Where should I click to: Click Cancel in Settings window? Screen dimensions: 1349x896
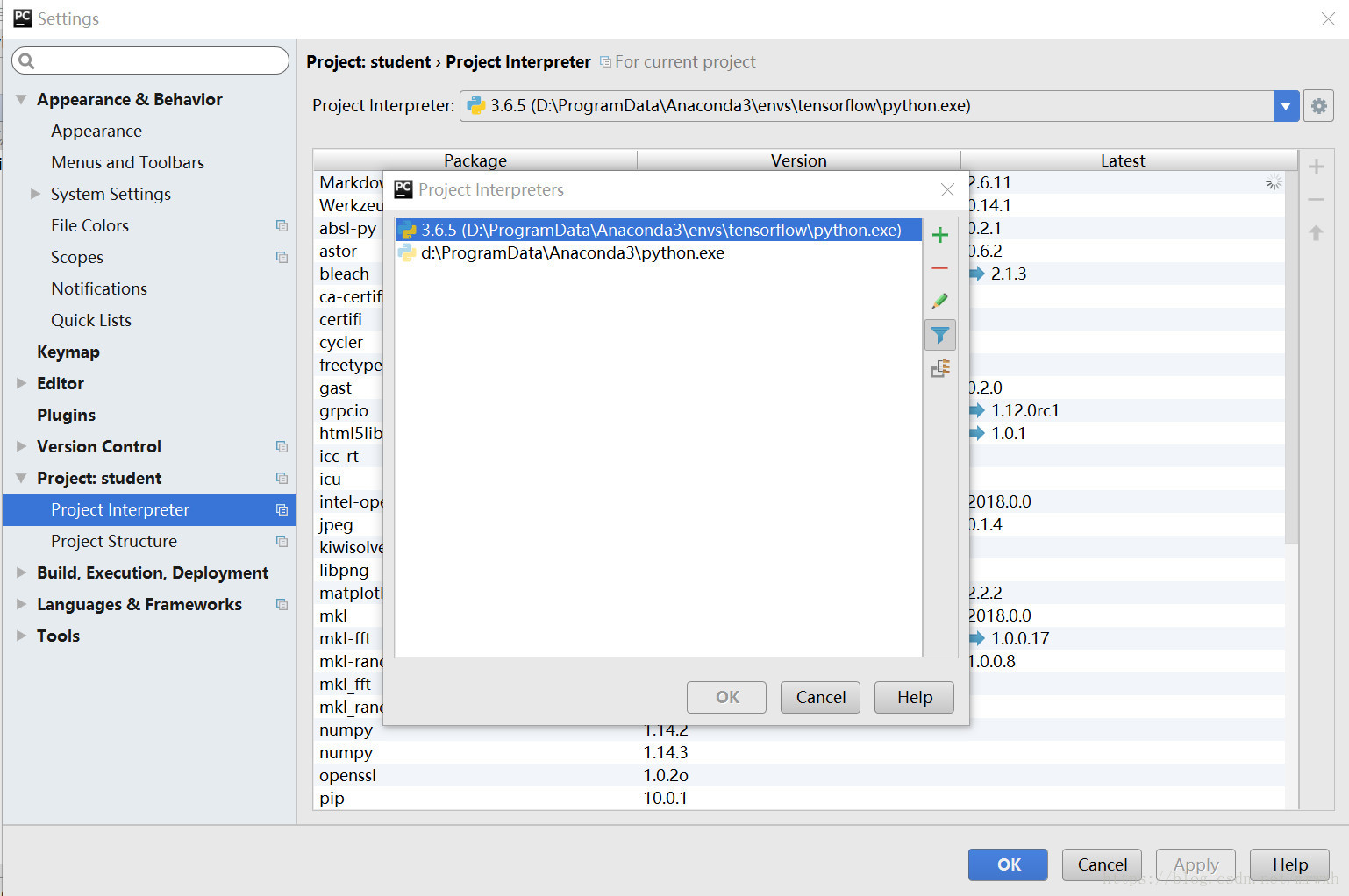tap(1102, 864)
